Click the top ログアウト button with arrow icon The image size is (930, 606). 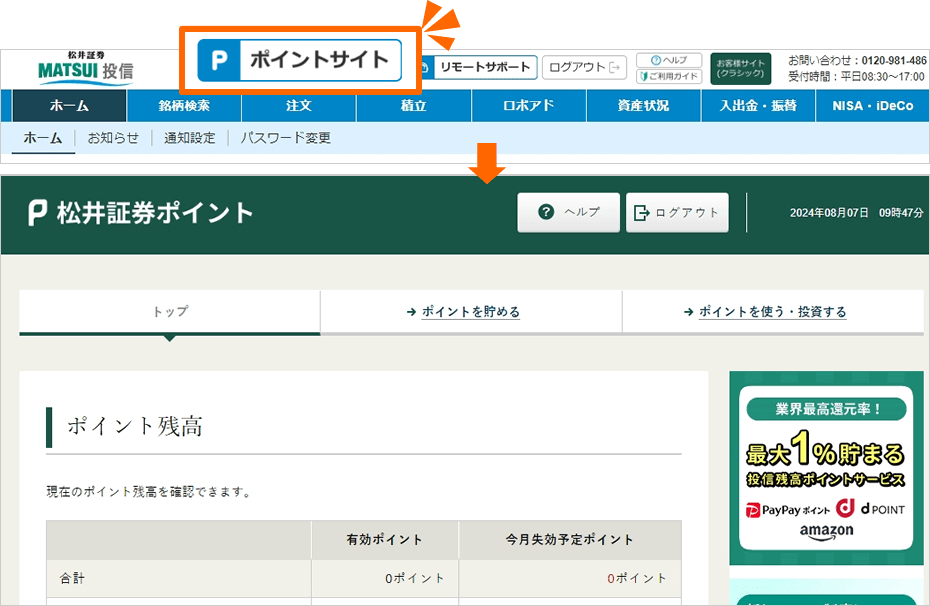(x=584, y=67)
